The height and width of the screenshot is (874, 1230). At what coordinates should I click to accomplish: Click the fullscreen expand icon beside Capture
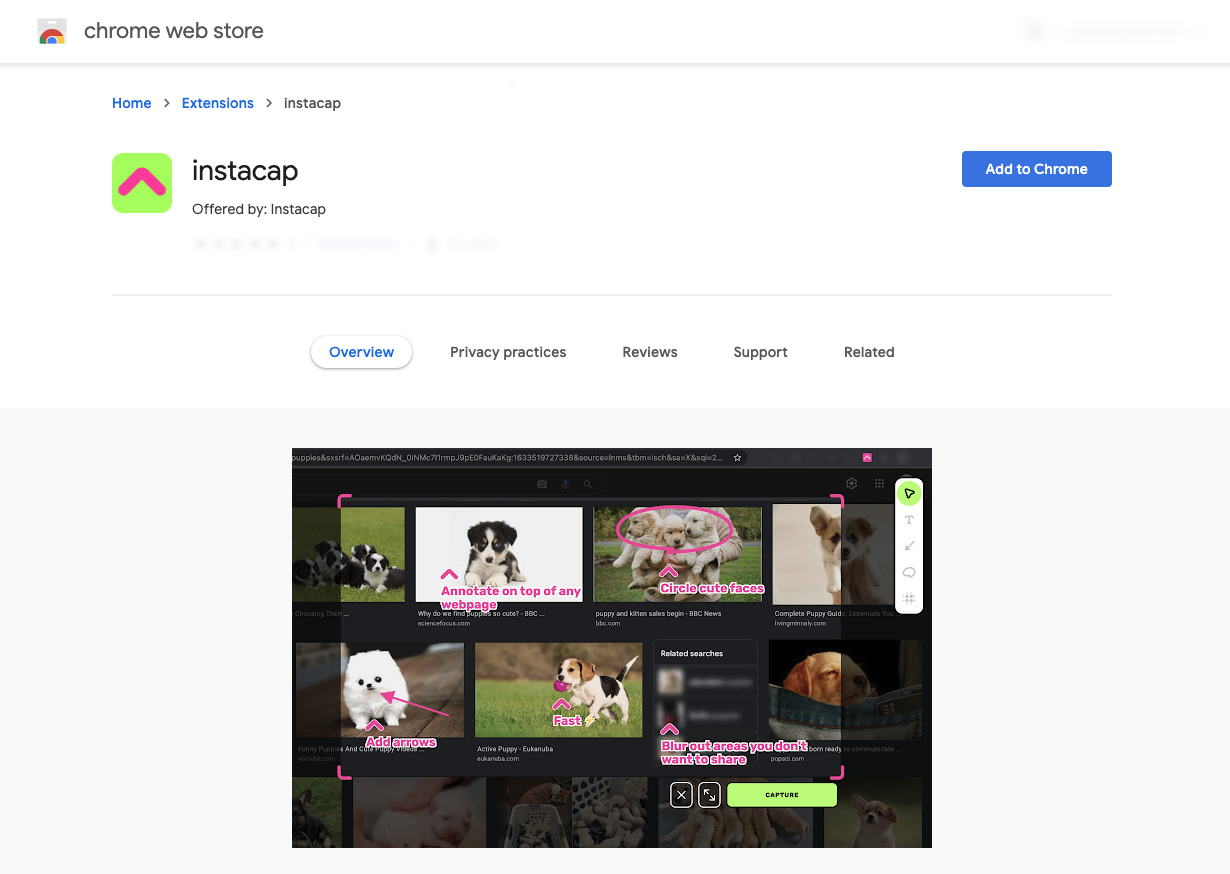pos(709,795)
